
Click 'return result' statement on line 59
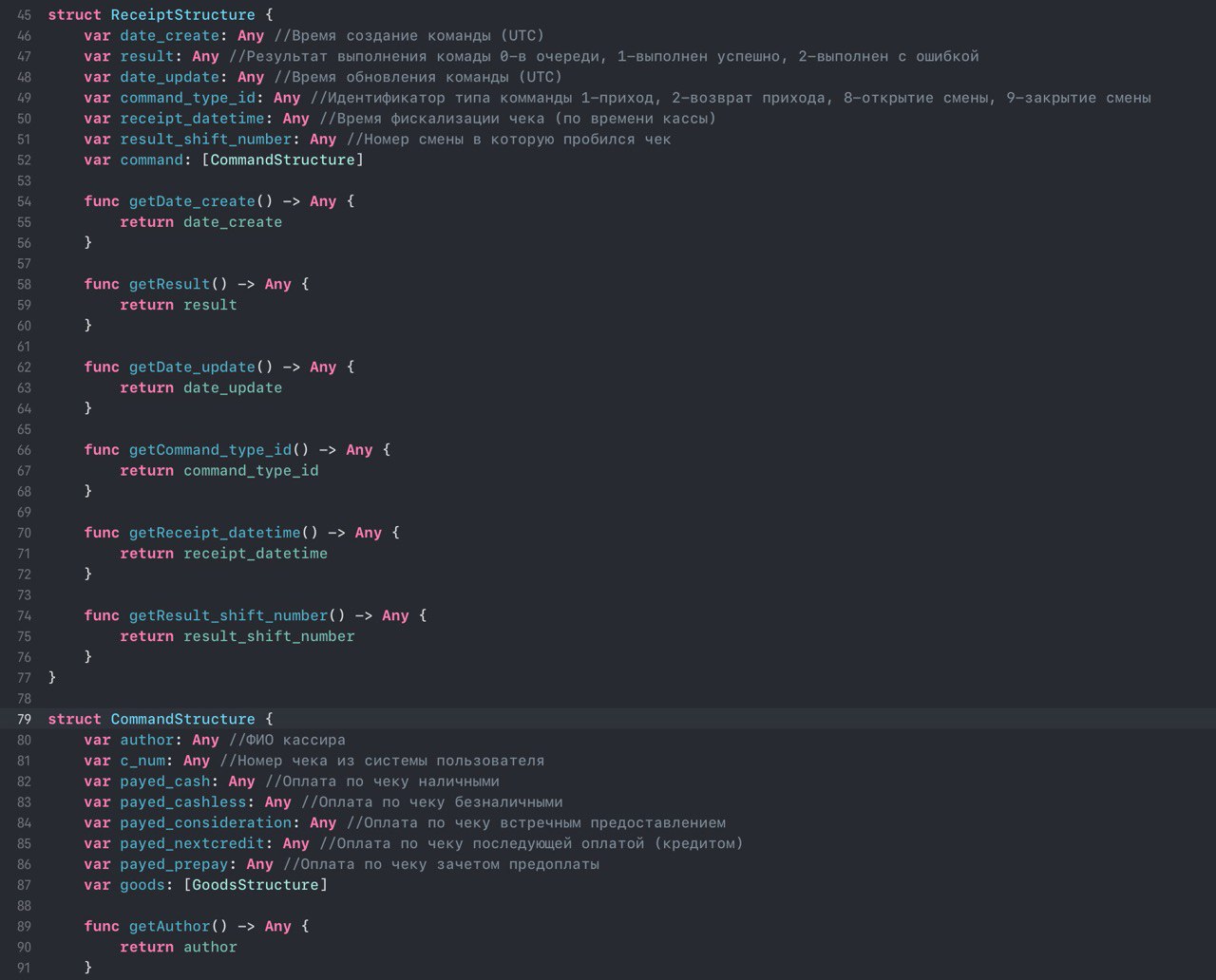[179, 305]
